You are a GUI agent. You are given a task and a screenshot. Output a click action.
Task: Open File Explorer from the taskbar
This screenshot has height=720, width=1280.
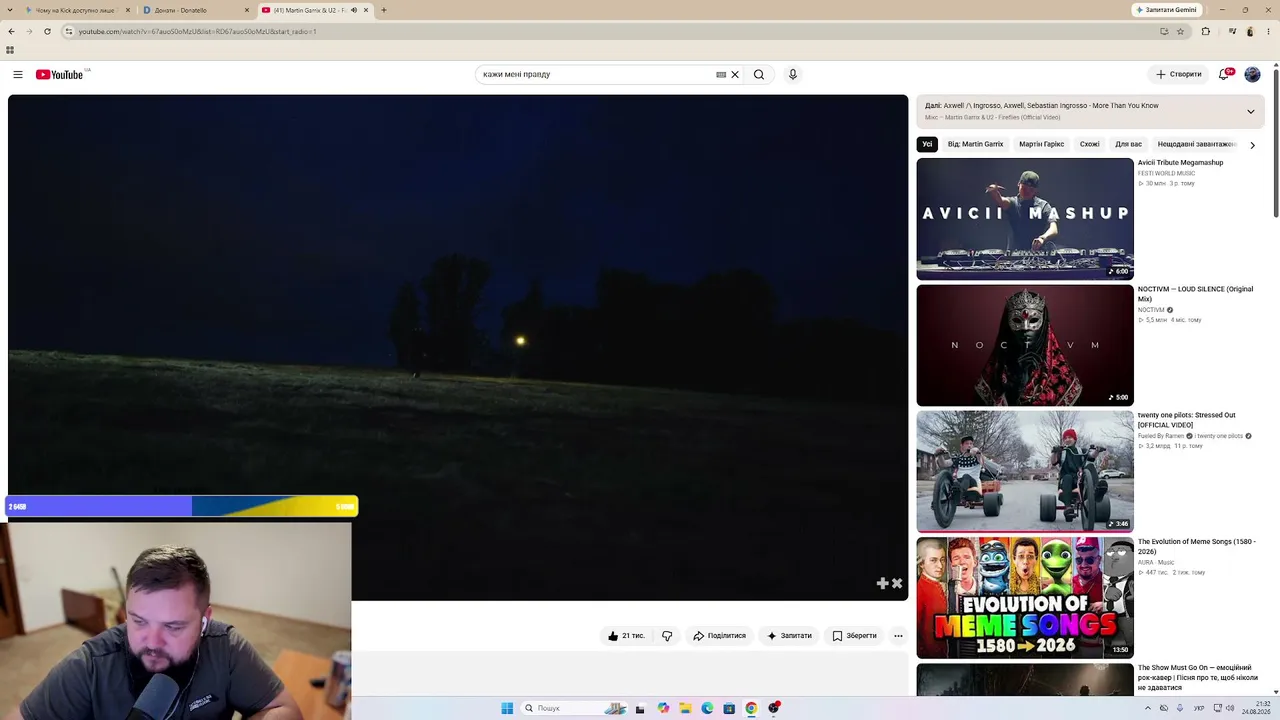(x=685, y=708)
